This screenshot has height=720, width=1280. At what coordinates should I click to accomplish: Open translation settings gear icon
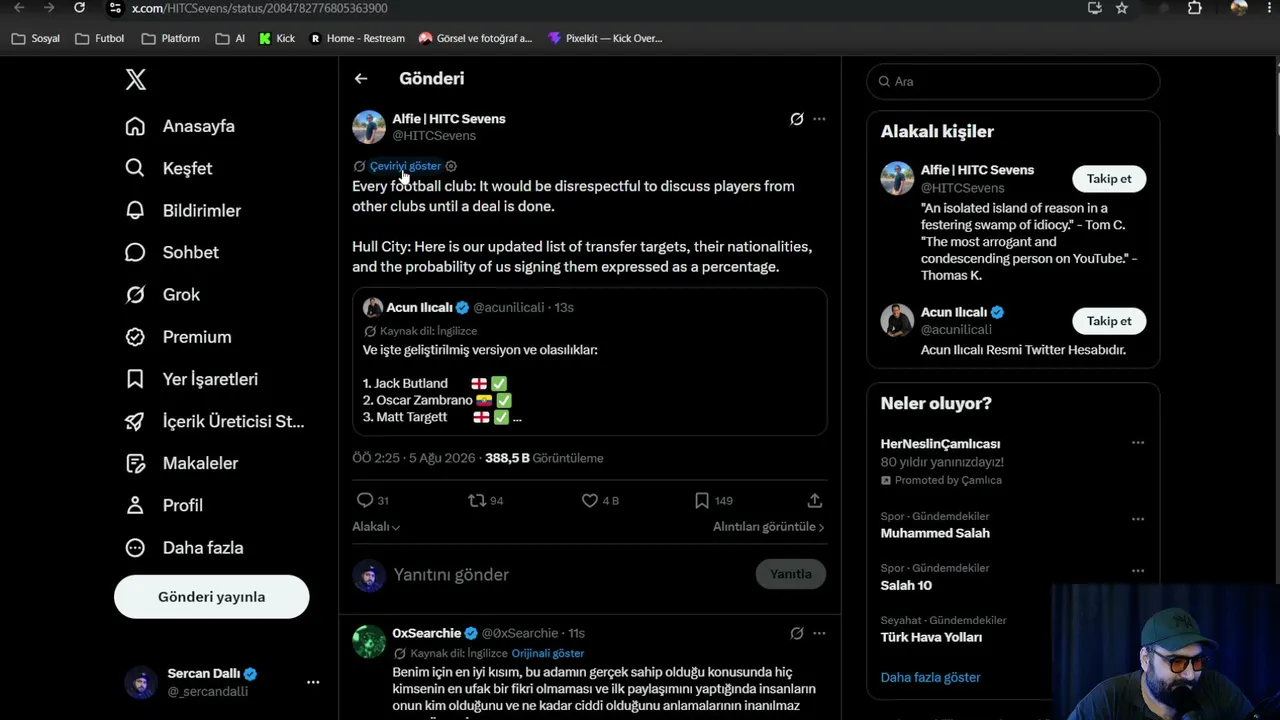pos(451,166)
